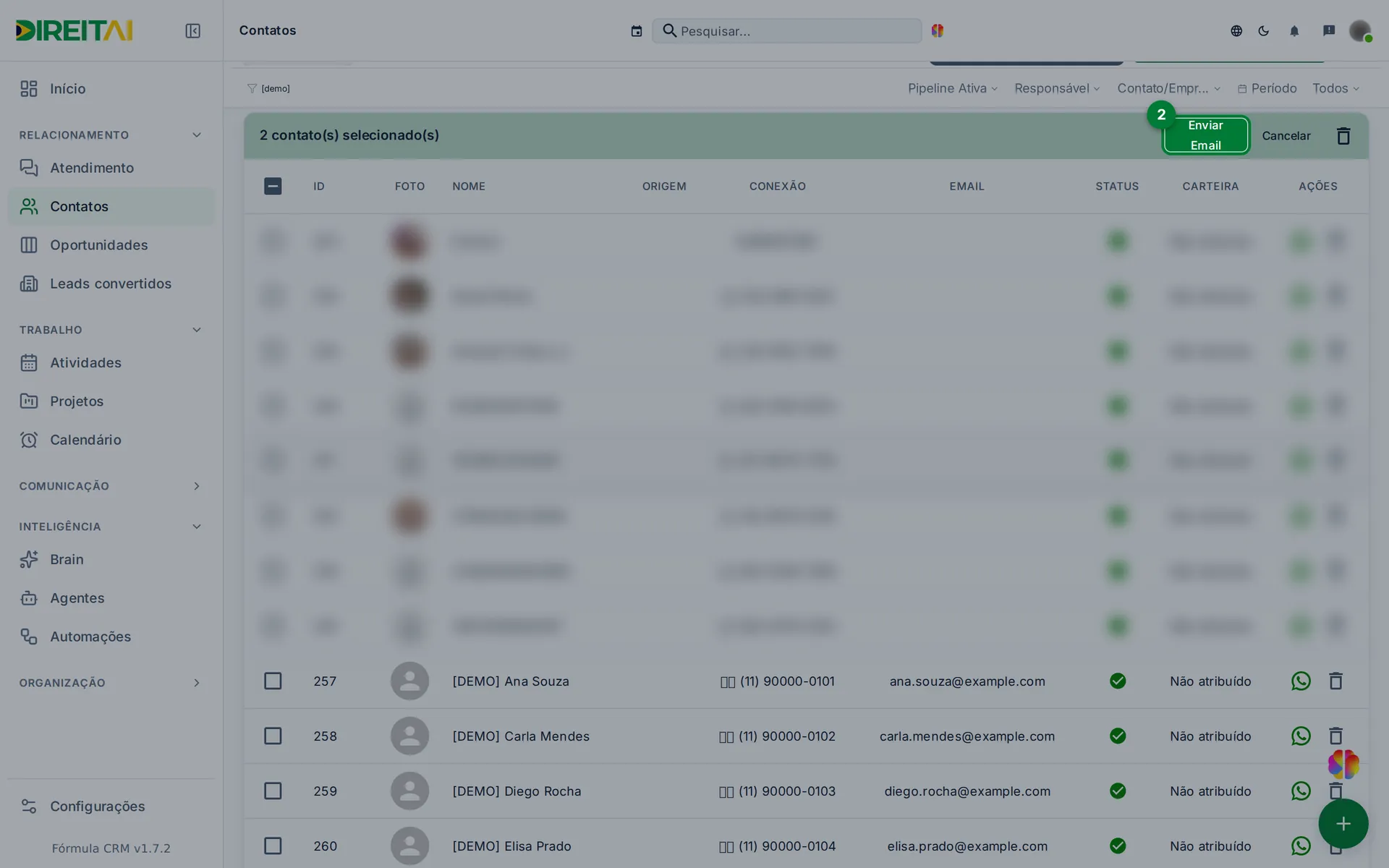
Task: Click Ana Souza's avatar thumbnail
Action: point(409,681)
